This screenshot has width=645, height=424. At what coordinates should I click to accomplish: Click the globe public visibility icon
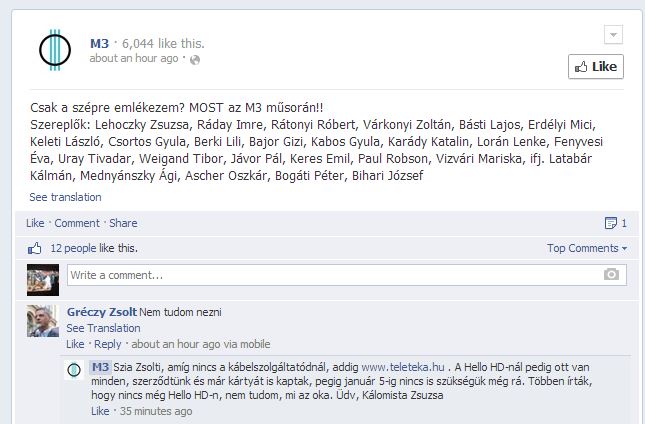(x=195, y=60)
